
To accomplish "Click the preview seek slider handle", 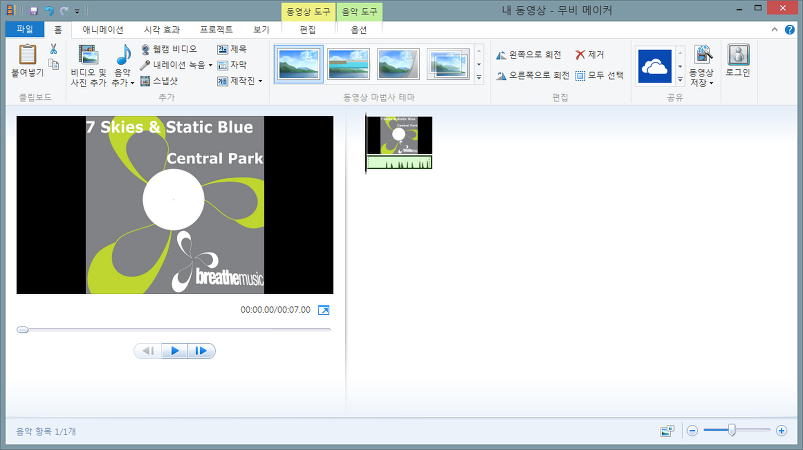I will (23, 330).
